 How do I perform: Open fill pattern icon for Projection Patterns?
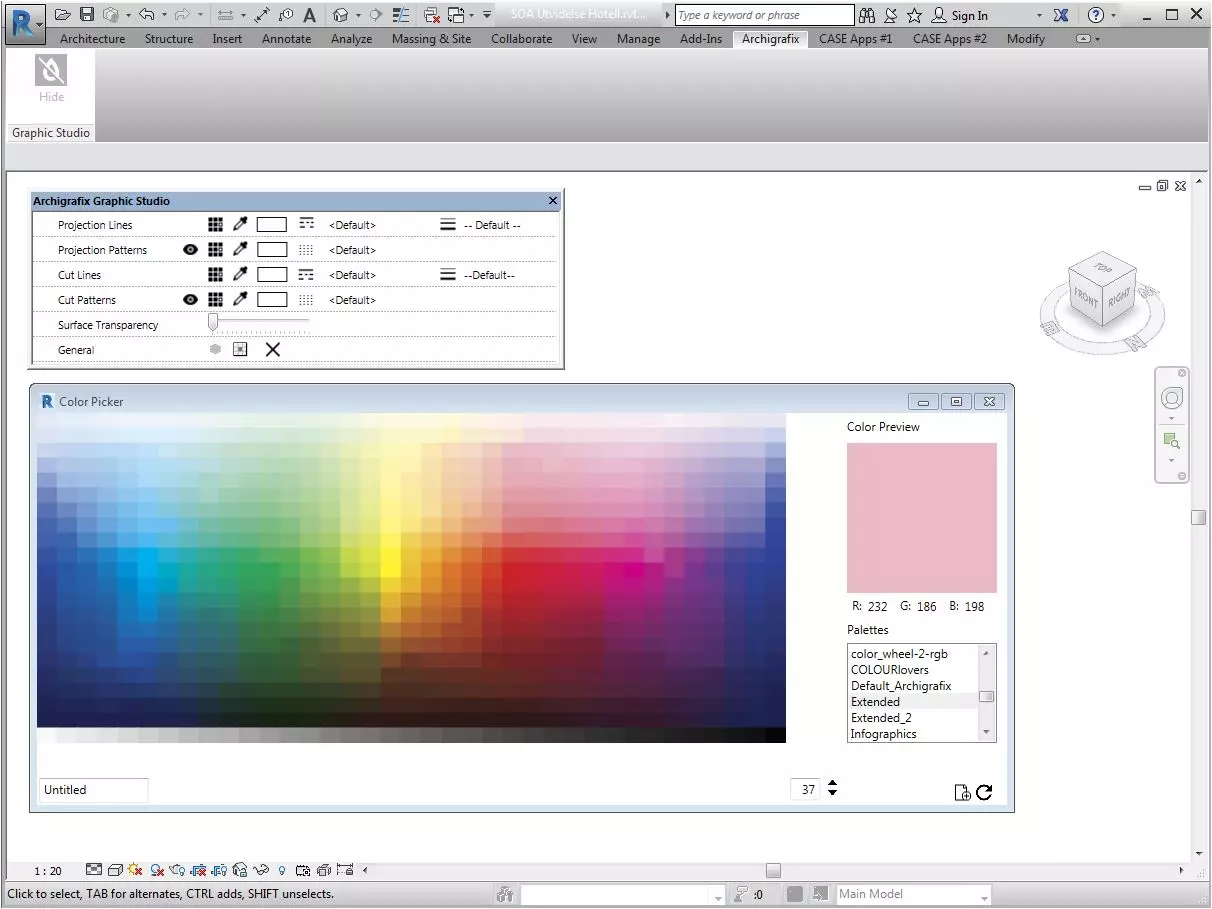[306, 250]
